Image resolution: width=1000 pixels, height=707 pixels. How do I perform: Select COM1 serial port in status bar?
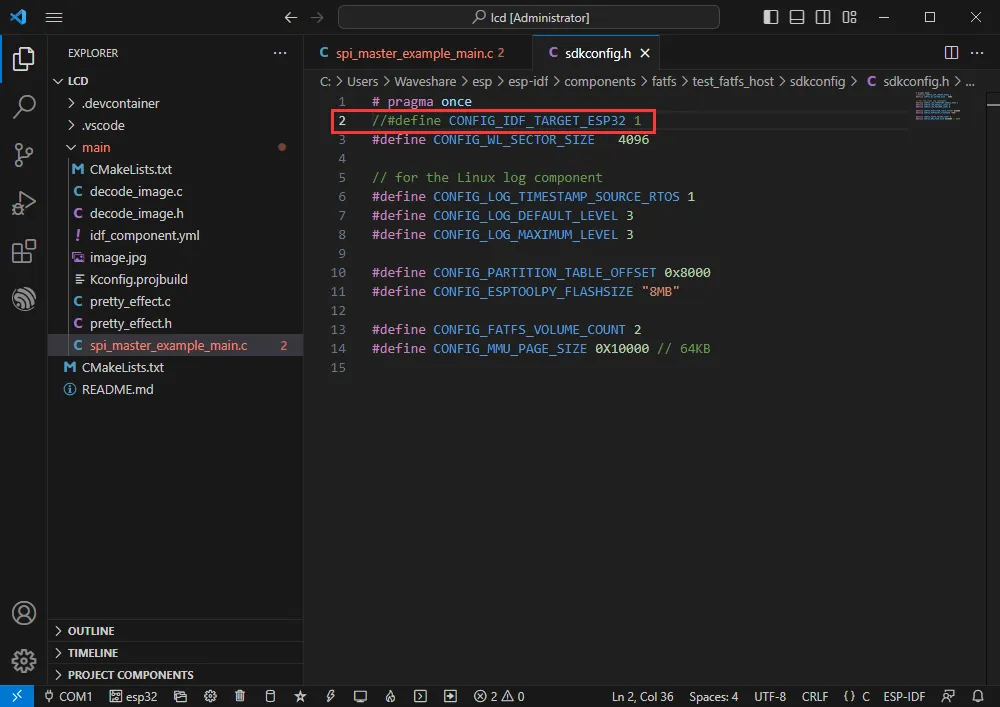(x=68, y=696)
